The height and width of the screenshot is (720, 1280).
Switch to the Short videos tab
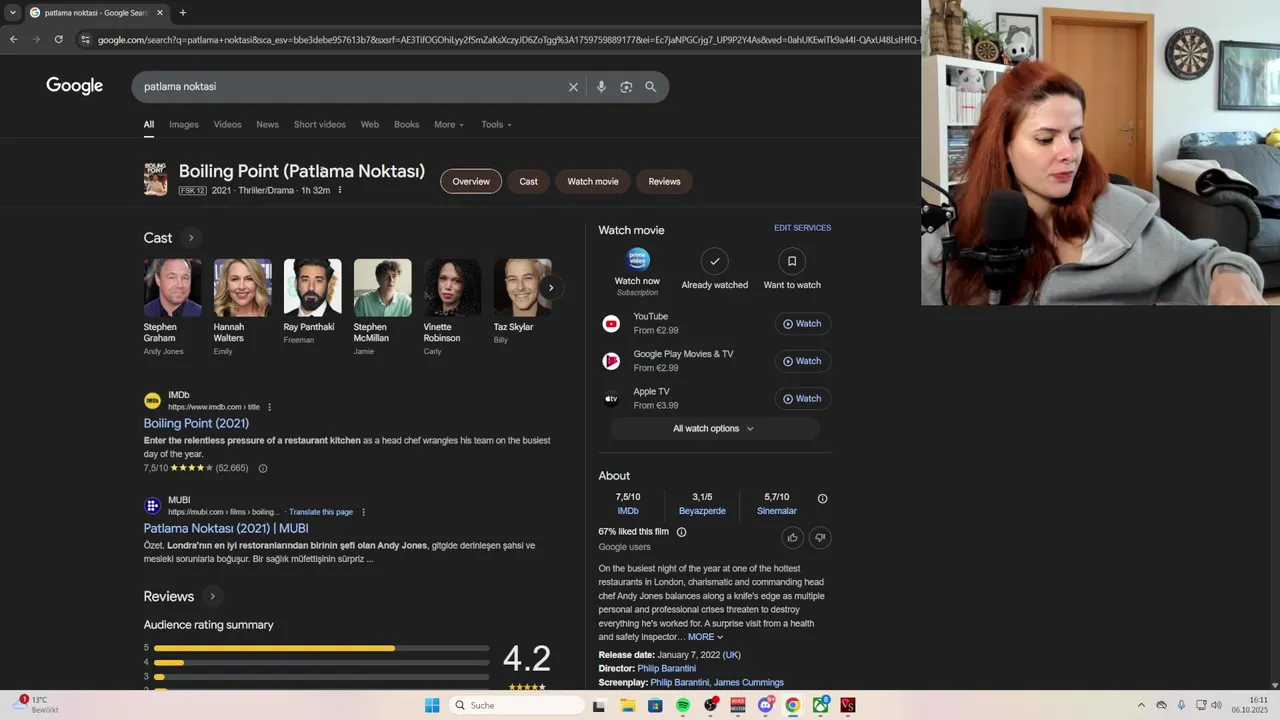(x=320, y=125)
